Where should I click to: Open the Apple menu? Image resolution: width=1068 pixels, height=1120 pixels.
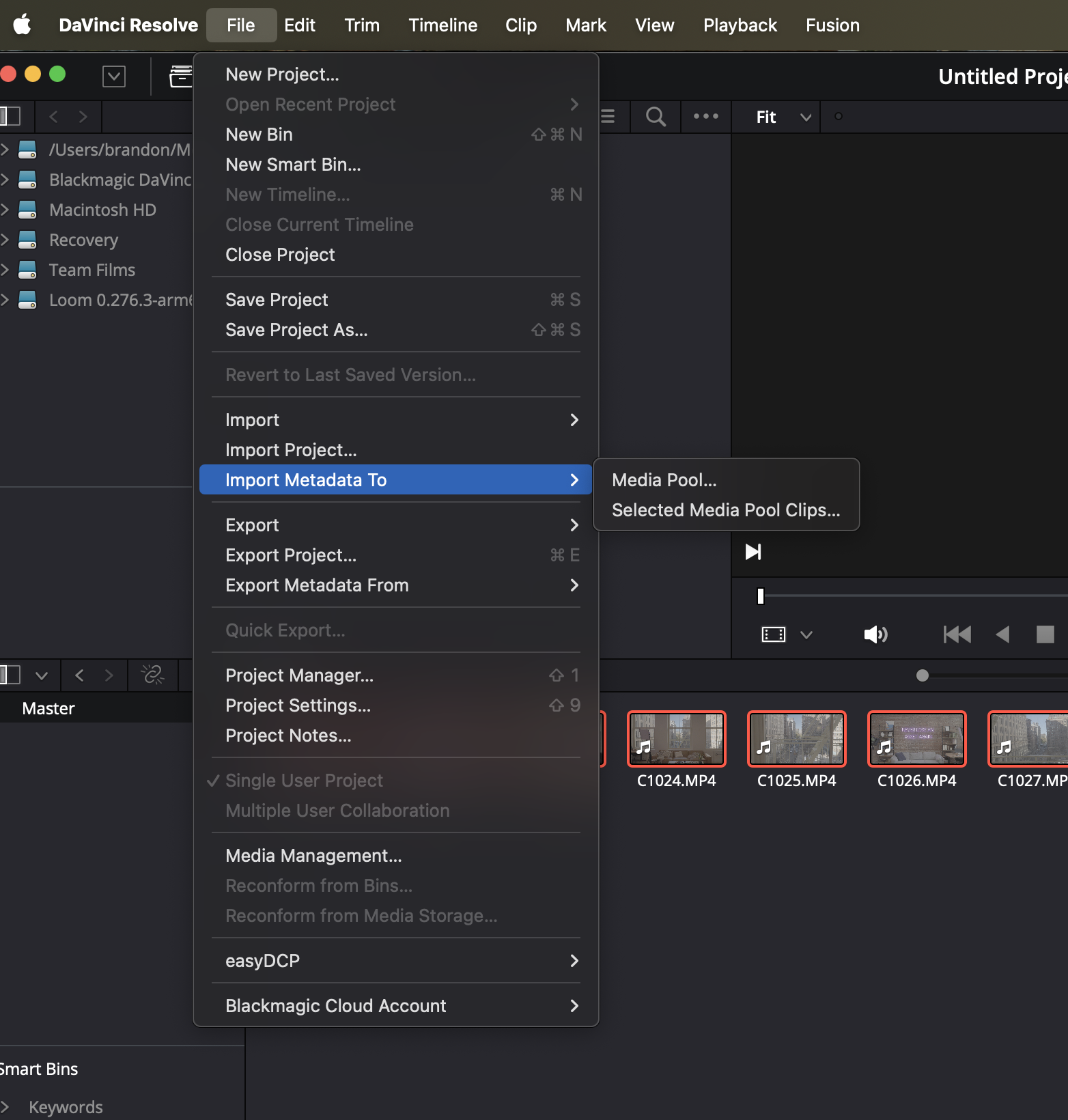tap(23, 25)
